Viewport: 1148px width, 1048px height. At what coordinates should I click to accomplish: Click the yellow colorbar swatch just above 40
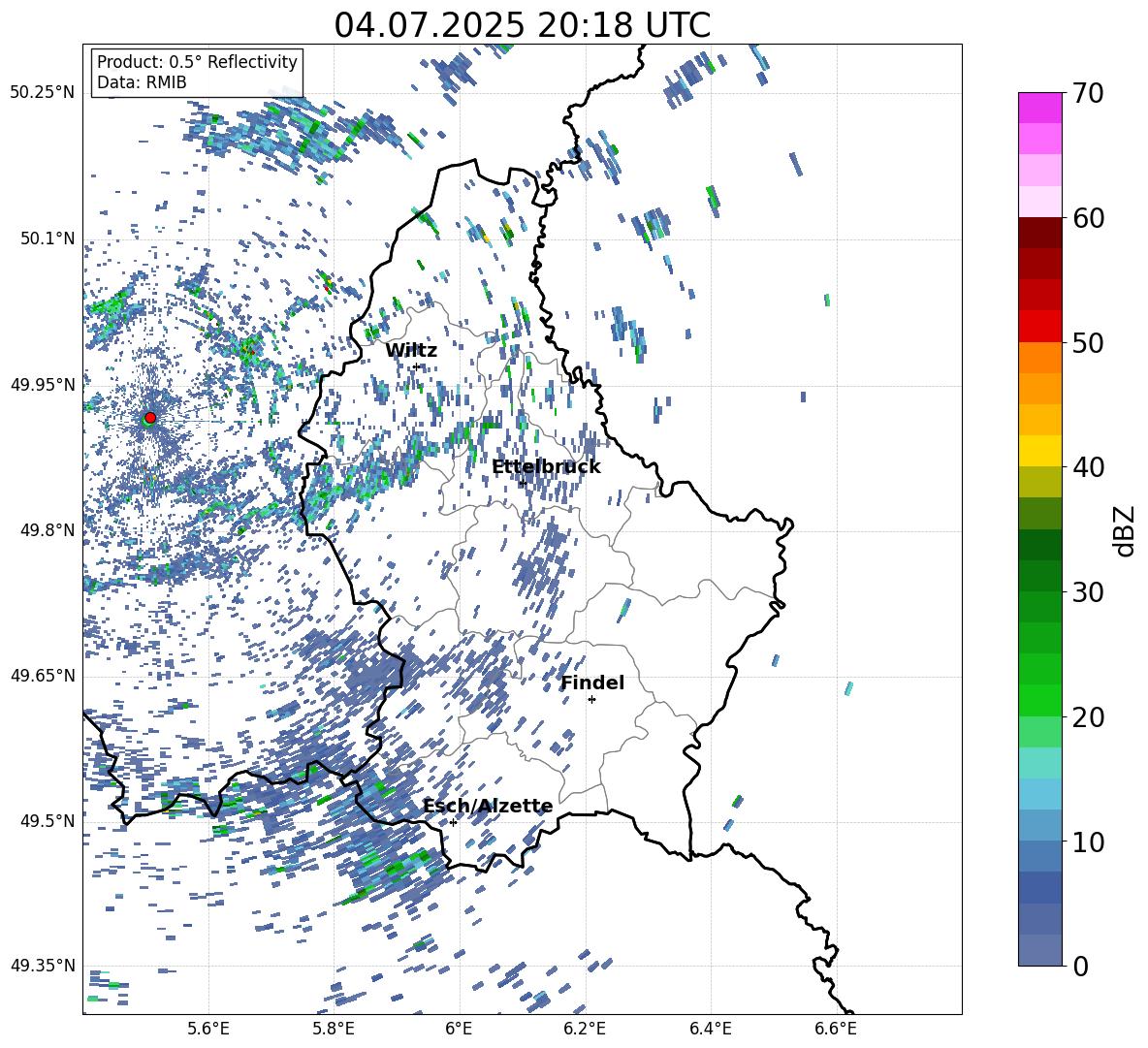pyautogui.click(x=1039, y=451)
